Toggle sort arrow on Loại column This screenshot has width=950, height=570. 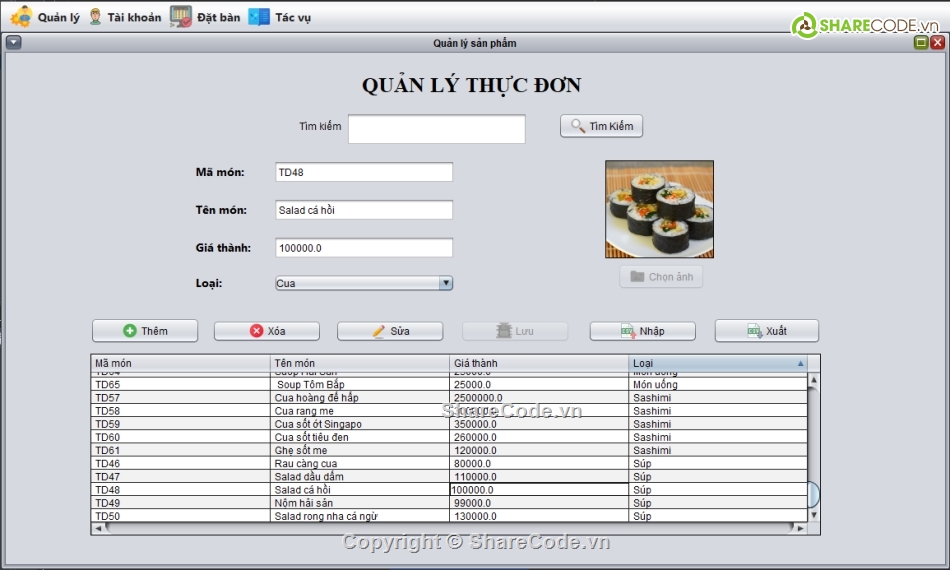coord(800,363)
